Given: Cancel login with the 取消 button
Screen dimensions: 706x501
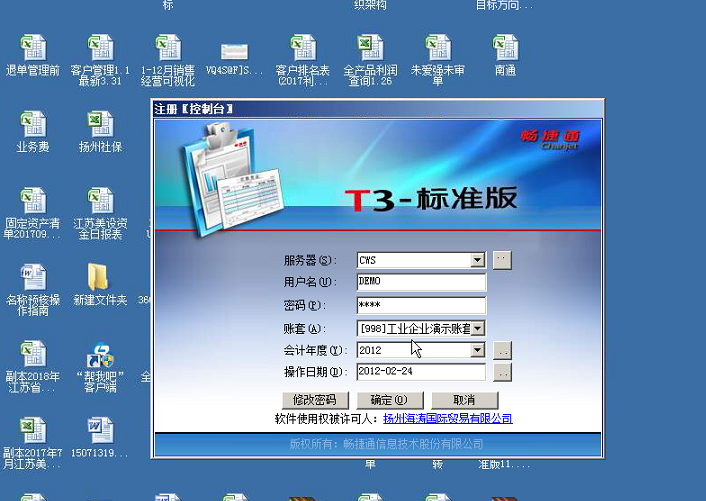Looking at the screenshot, I should (465, 400).
